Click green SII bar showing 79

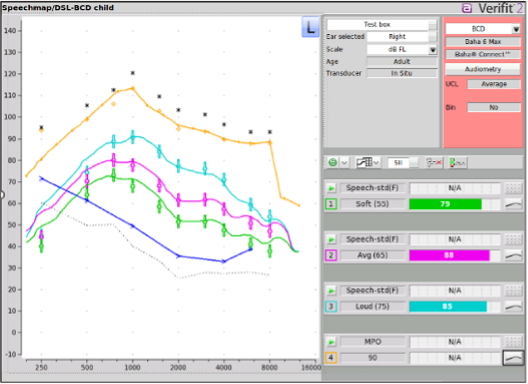446,204
